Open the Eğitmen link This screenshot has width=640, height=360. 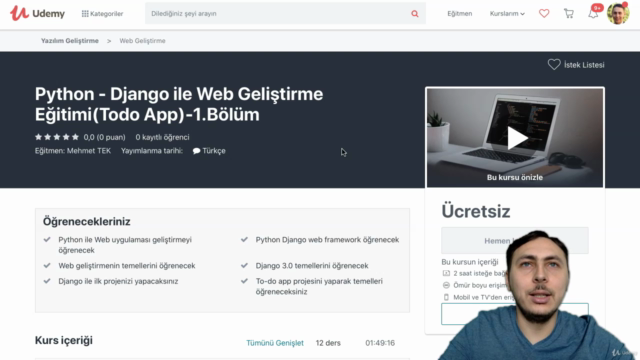coord(460,13)
